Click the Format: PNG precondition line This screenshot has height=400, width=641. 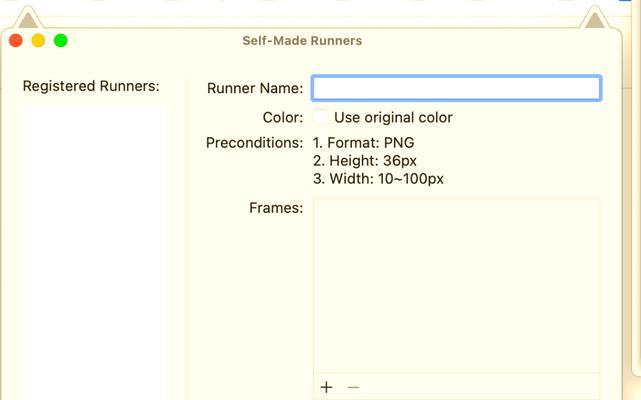click(363, 143)
